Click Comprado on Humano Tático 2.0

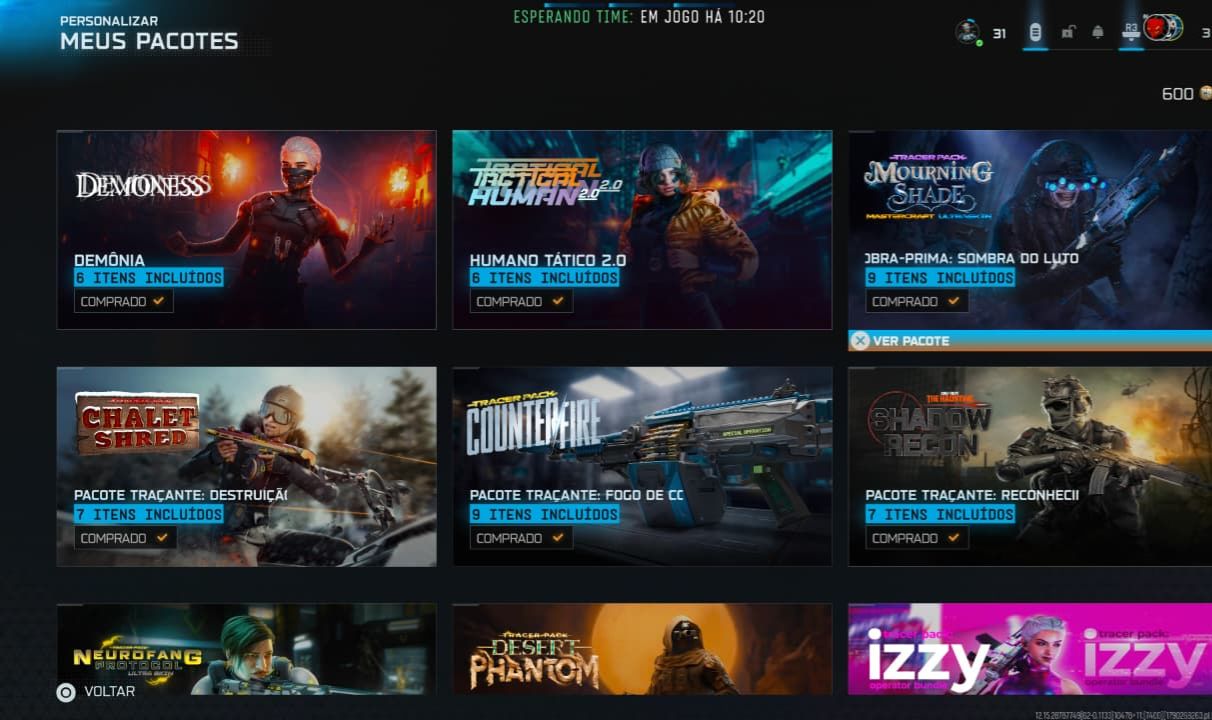click(520, 301)
